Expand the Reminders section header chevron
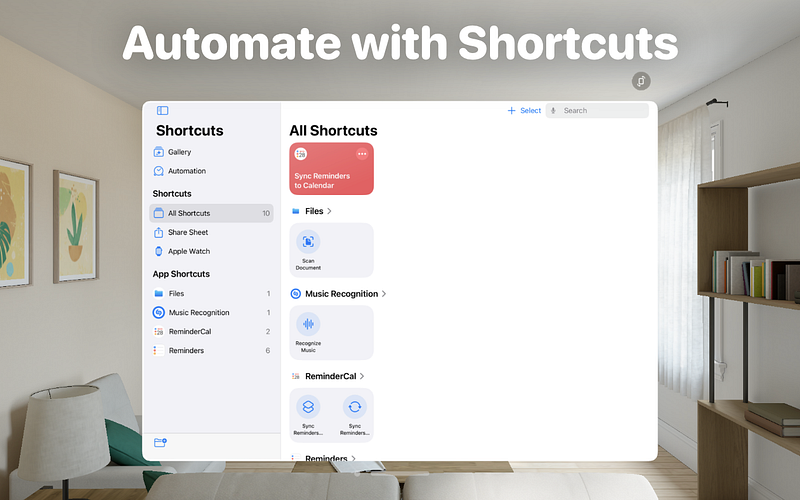800x500 pixels. pyautogui.click(x=354, y=458)
